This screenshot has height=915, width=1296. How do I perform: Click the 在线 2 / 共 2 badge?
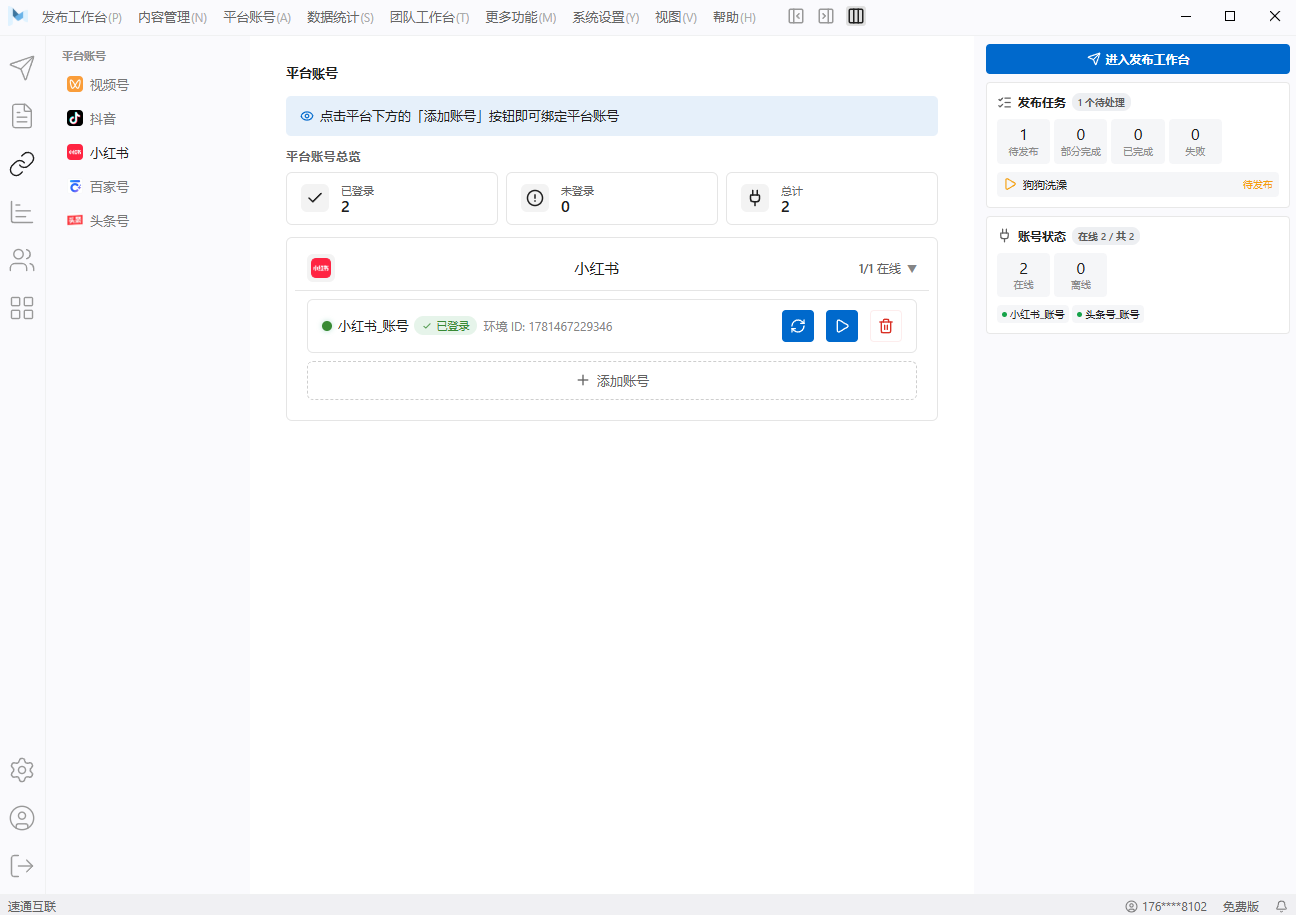[1106, 236]
